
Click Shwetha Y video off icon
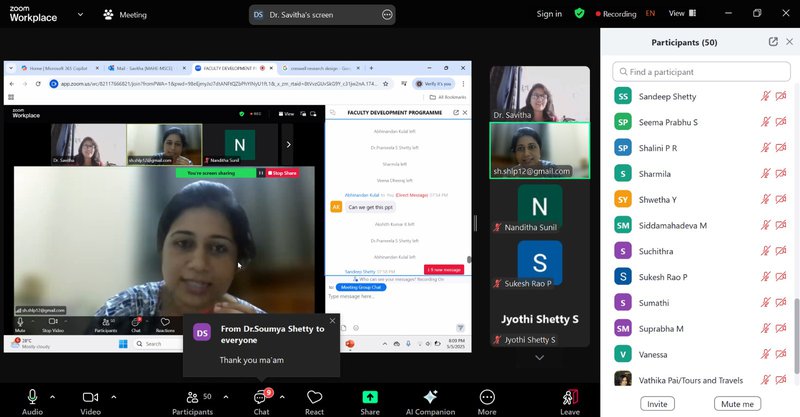(x=781, y=199)
